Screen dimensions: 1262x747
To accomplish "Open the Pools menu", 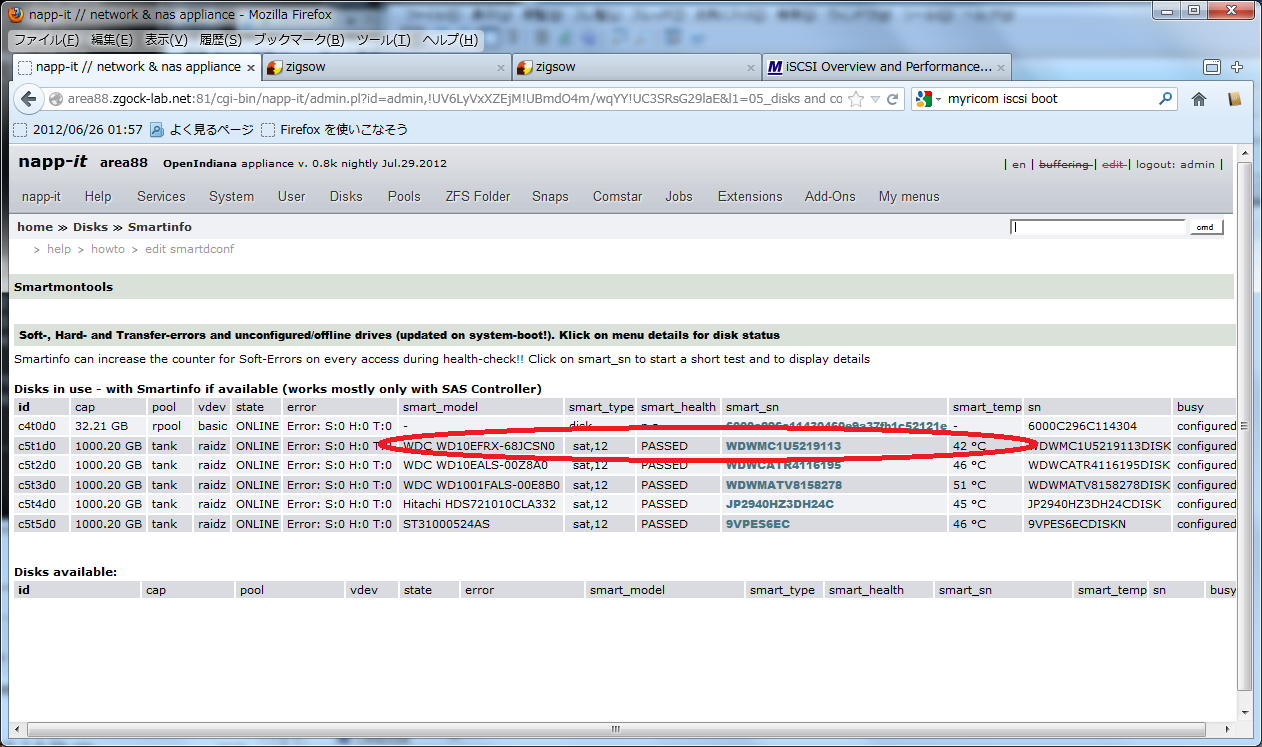I will click(404, 196).
